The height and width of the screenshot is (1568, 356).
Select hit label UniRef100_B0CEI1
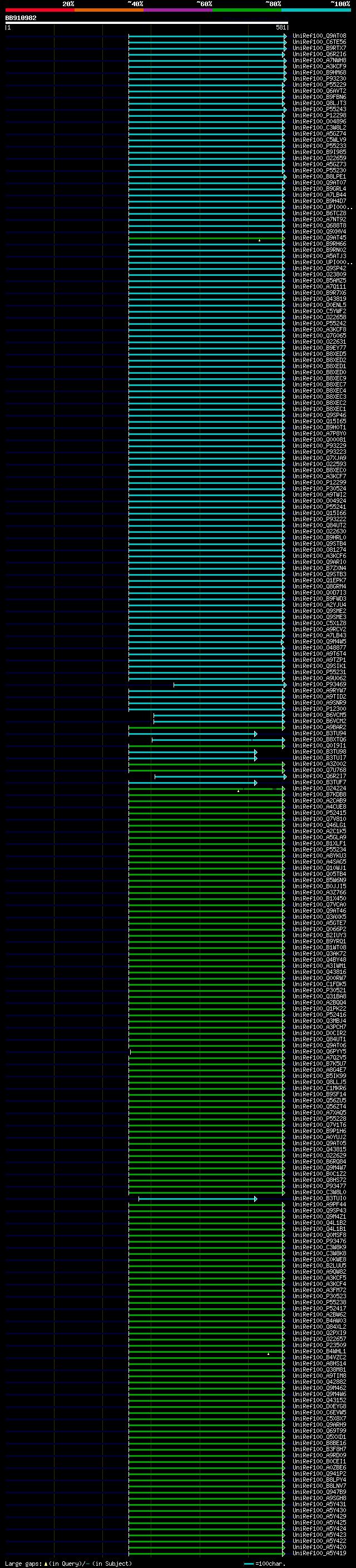(319, 1462)
